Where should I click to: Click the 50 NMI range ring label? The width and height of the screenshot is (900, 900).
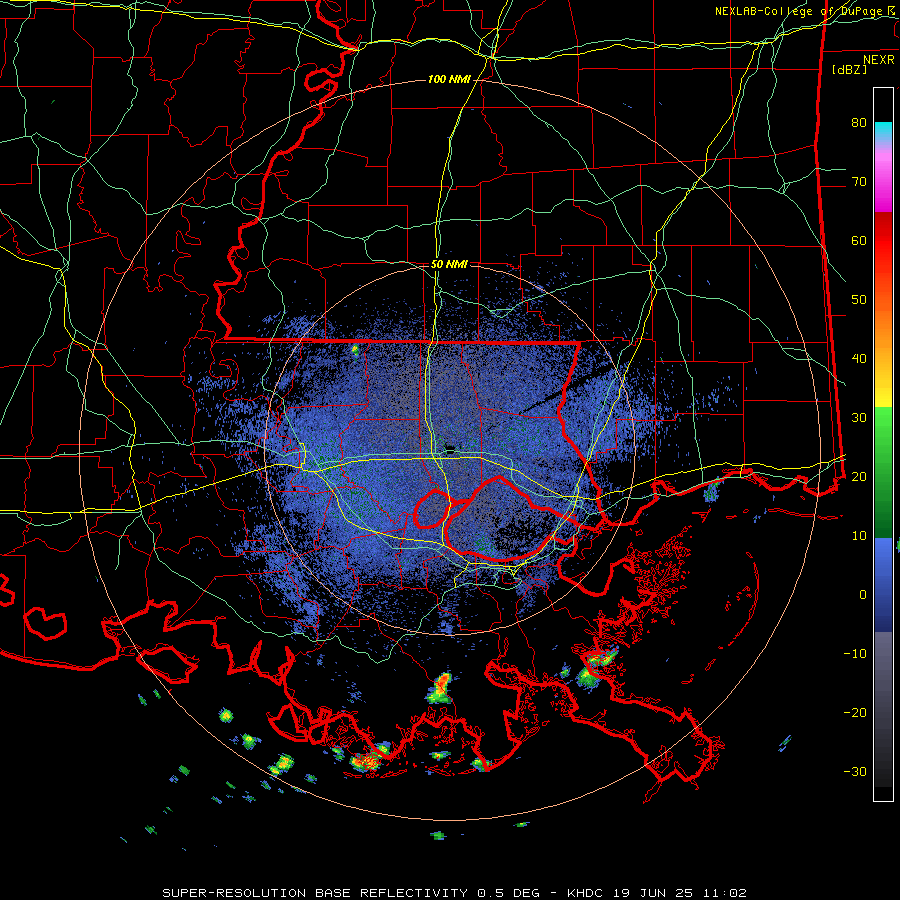coord(449,264)
